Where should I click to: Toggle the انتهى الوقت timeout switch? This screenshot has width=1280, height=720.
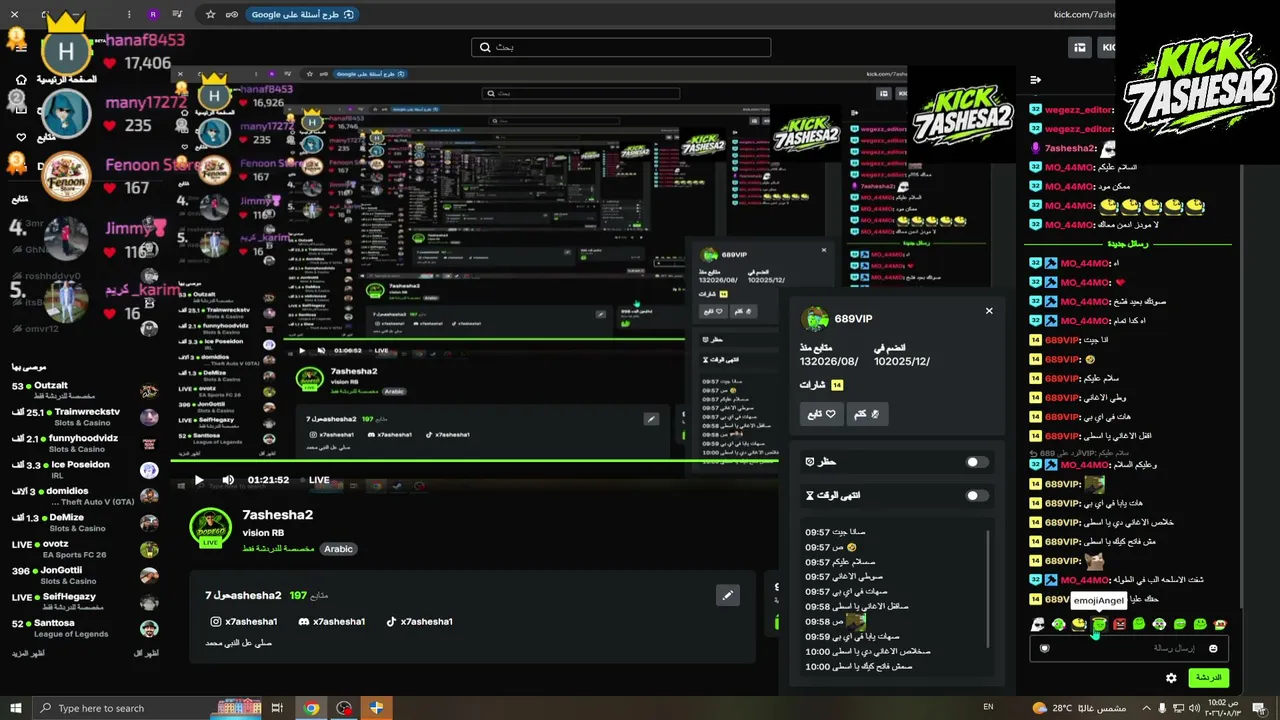pos(977,495)
